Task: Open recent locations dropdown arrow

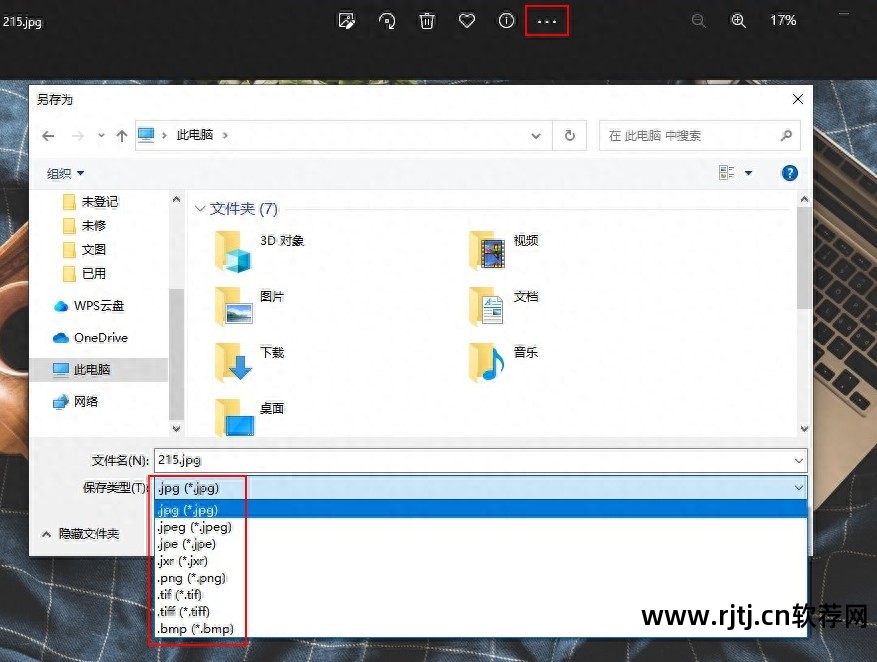Action: (x=101, y=136)
